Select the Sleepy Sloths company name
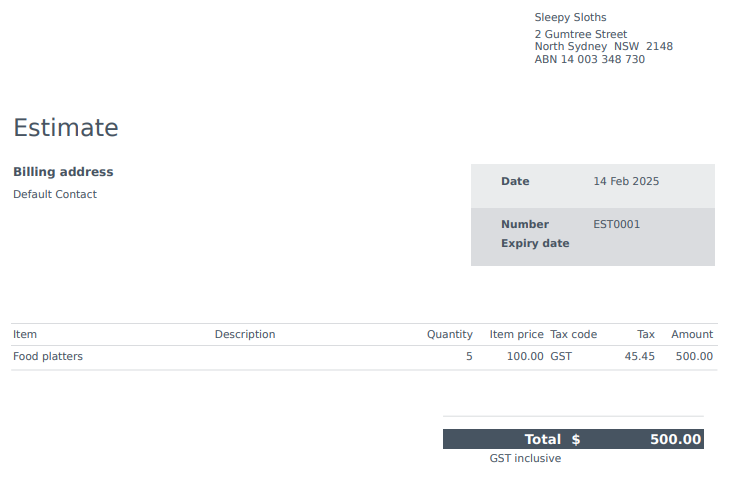The height and width of the screenshot is (488, 731). tap(570, 18)
